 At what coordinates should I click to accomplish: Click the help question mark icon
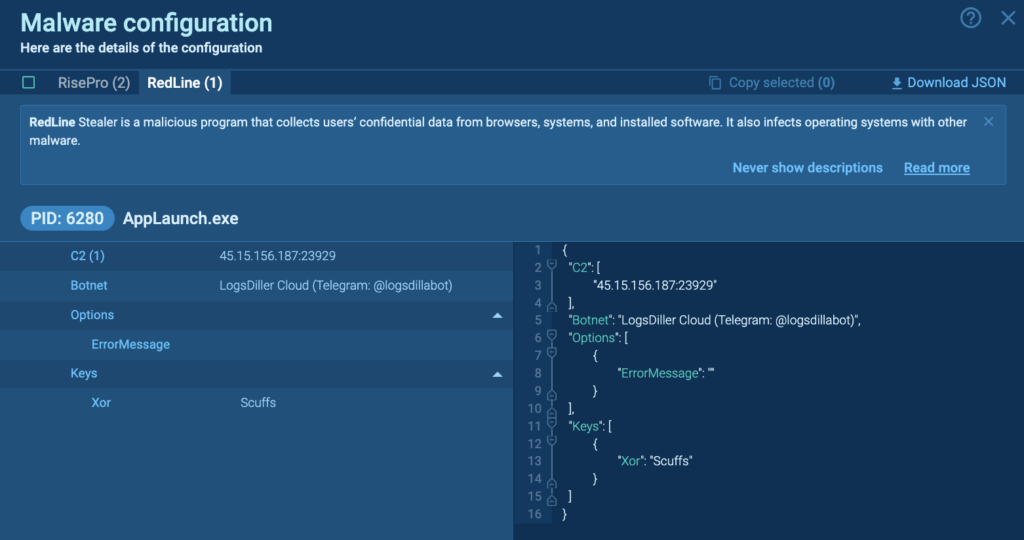(970, 18)
